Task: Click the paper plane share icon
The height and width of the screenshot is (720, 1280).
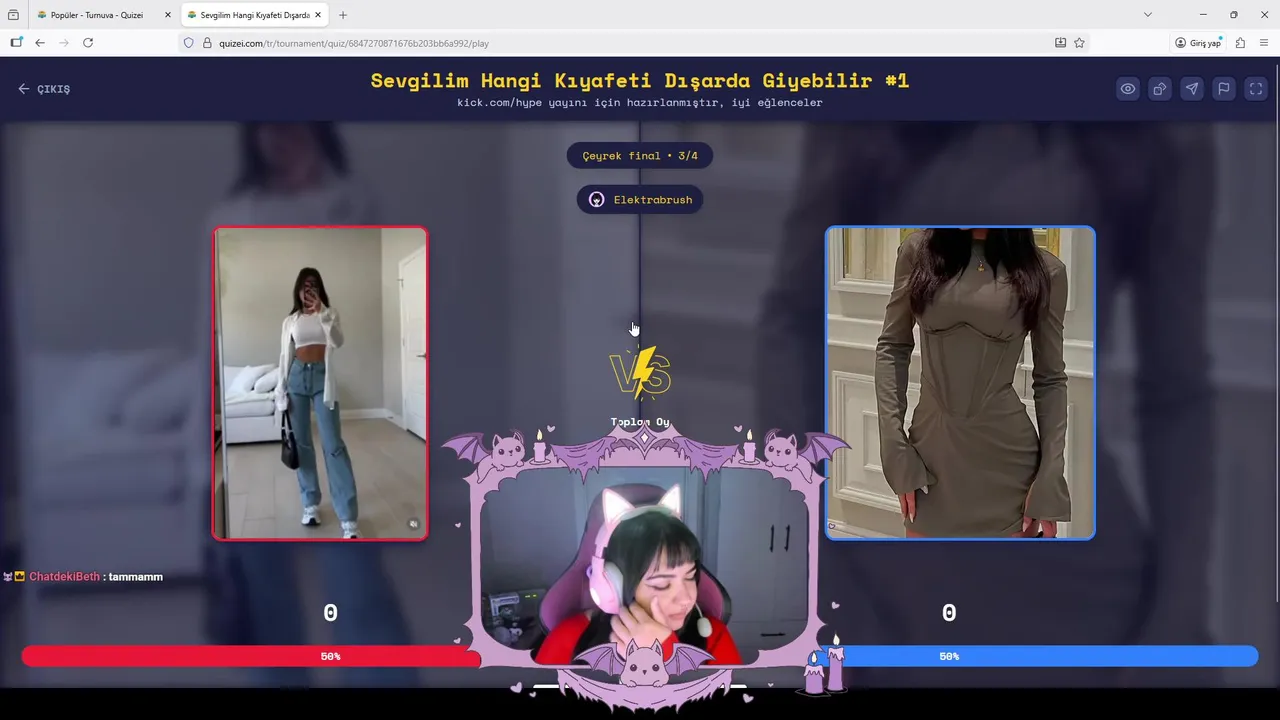Action: coord(1192,89)
